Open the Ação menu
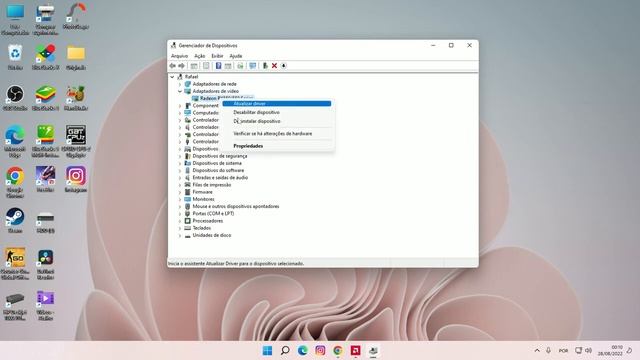Viewport: 640px width, 360px height. click(x=200, y=56)
